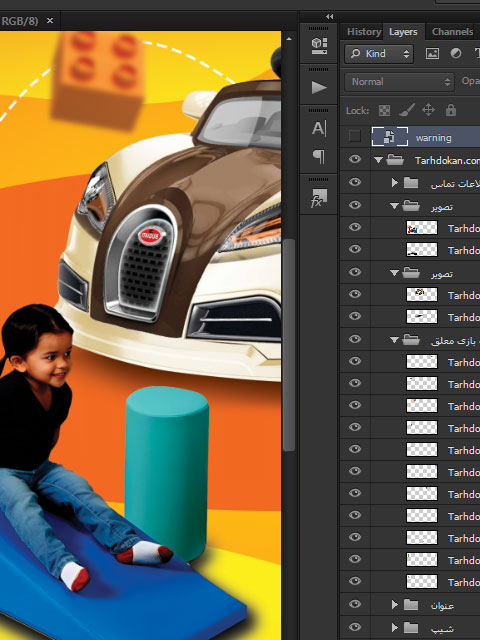Select the Layers tab
This screenshot has width=480, height=640.
tap(403, 31)
